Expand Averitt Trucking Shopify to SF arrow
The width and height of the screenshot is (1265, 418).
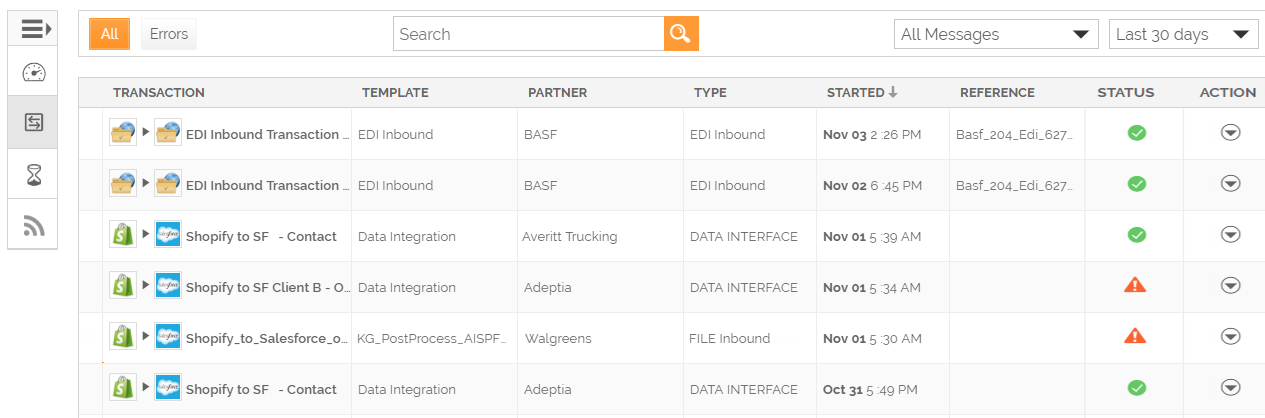pos(145,235)
